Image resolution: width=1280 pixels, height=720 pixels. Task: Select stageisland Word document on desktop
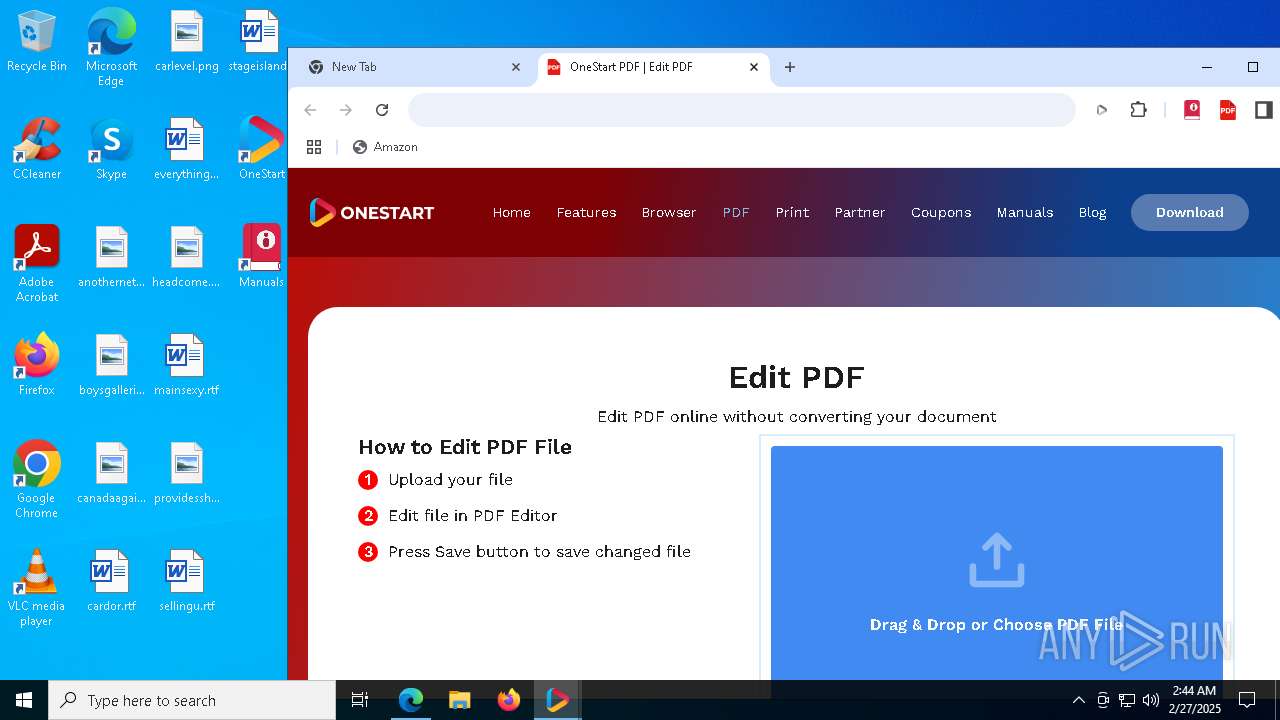(260, 42)
